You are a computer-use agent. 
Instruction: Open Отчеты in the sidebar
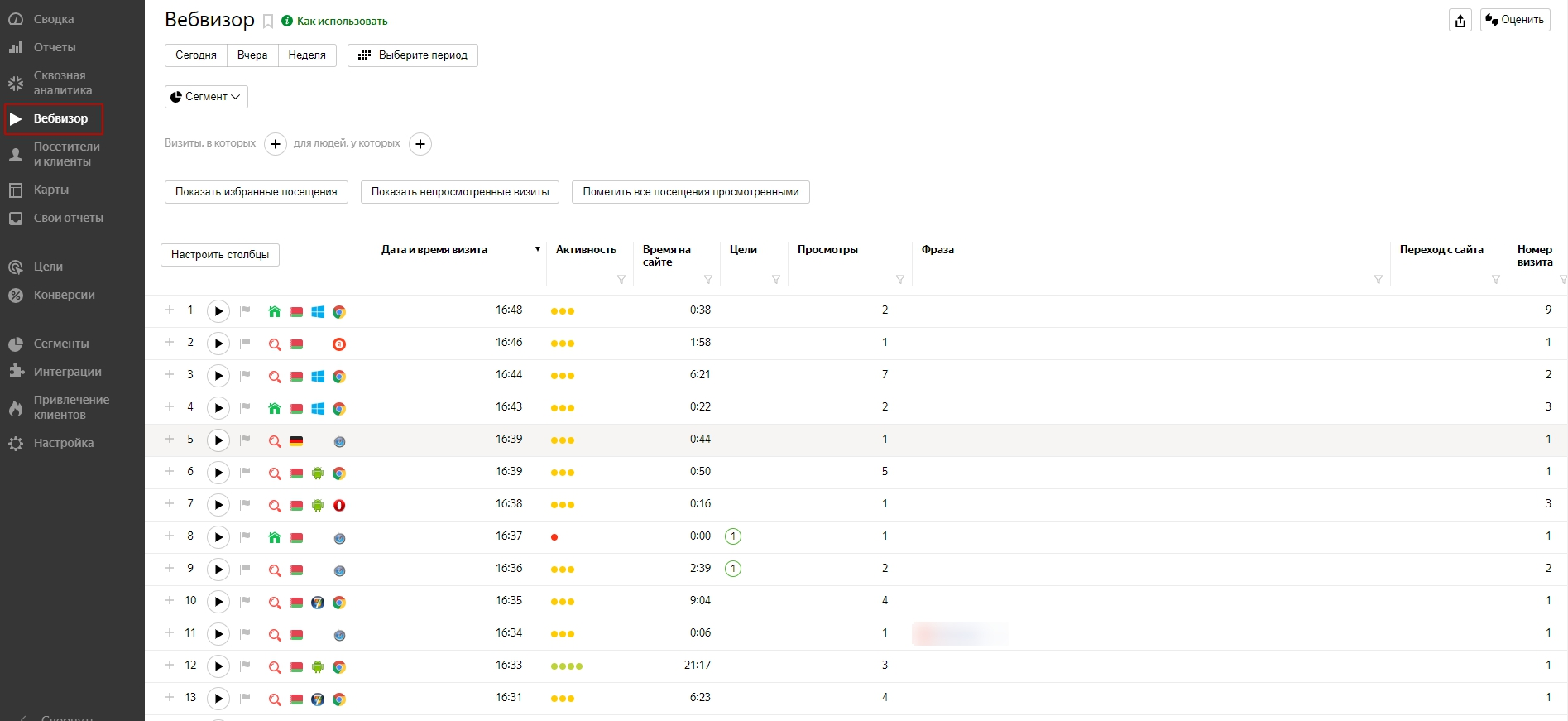pyautogui.click(x=55, y=47)
